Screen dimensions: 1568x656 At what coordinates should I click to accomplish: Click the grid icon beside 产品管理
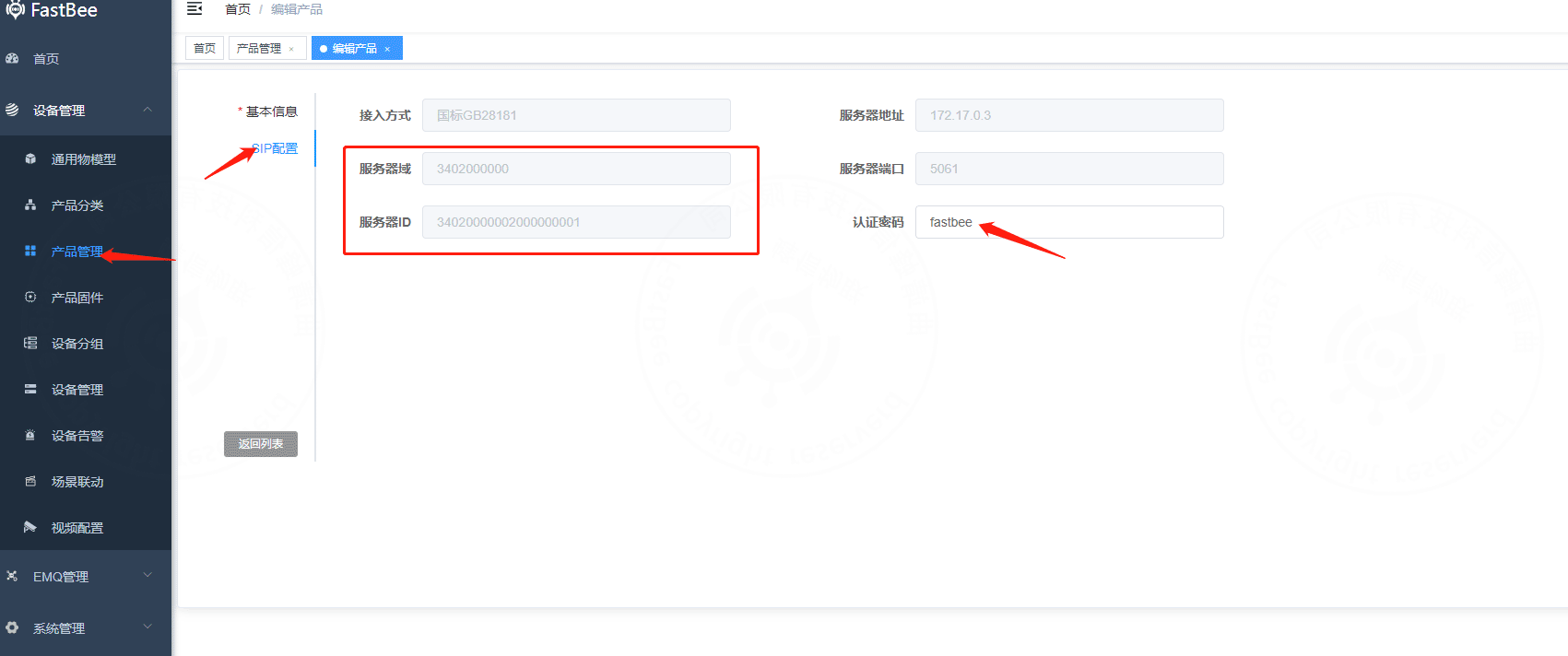[x=30, y=251]
